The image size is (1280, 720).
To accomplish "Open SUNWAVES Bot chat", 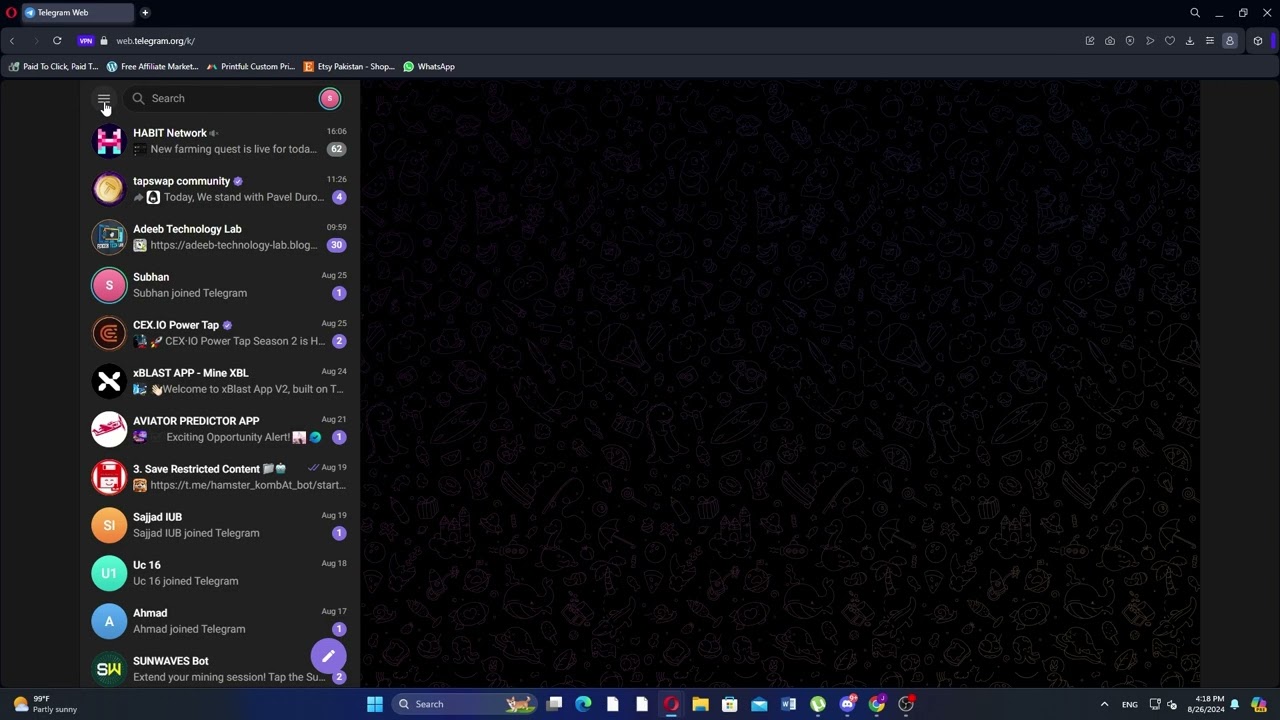I will coord(220,668).
